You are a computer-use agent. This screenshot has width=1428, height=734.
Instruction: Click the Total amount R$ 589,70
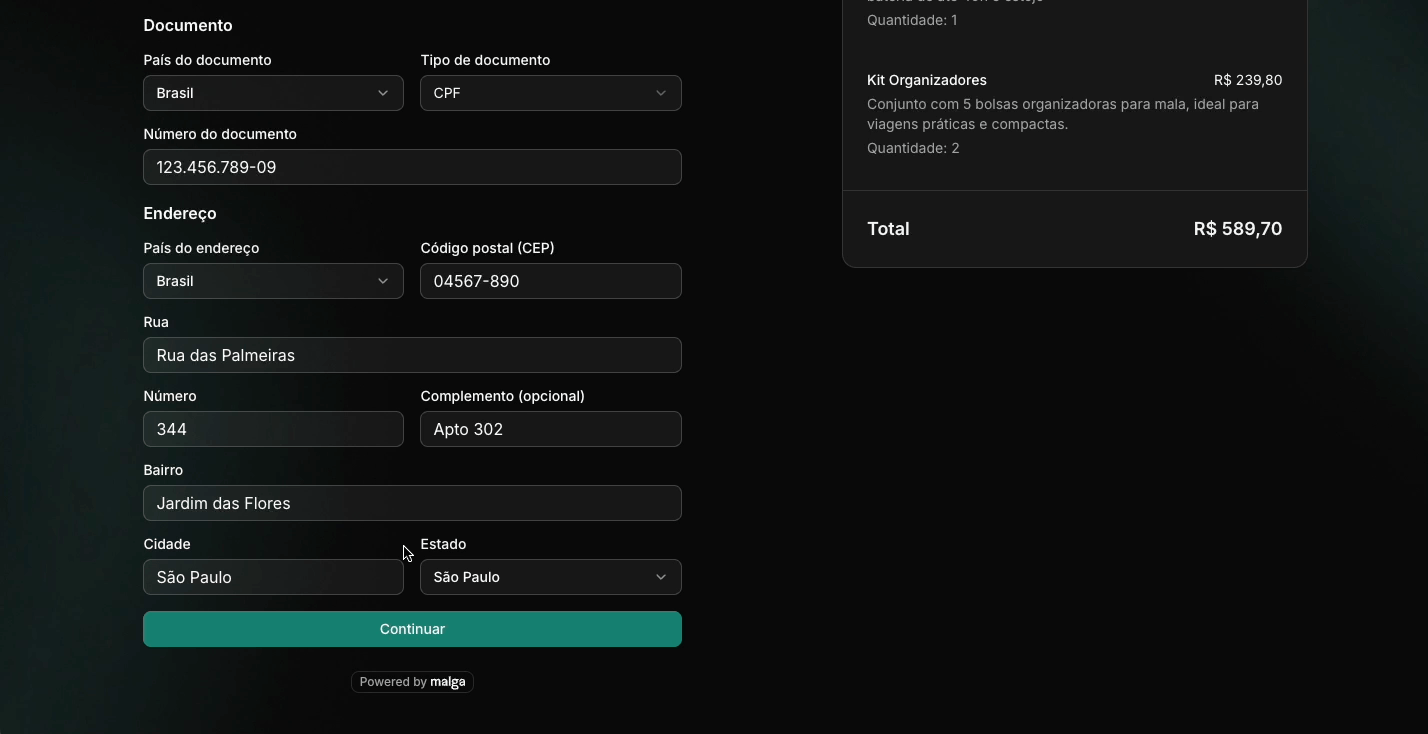coord(1238,228)
